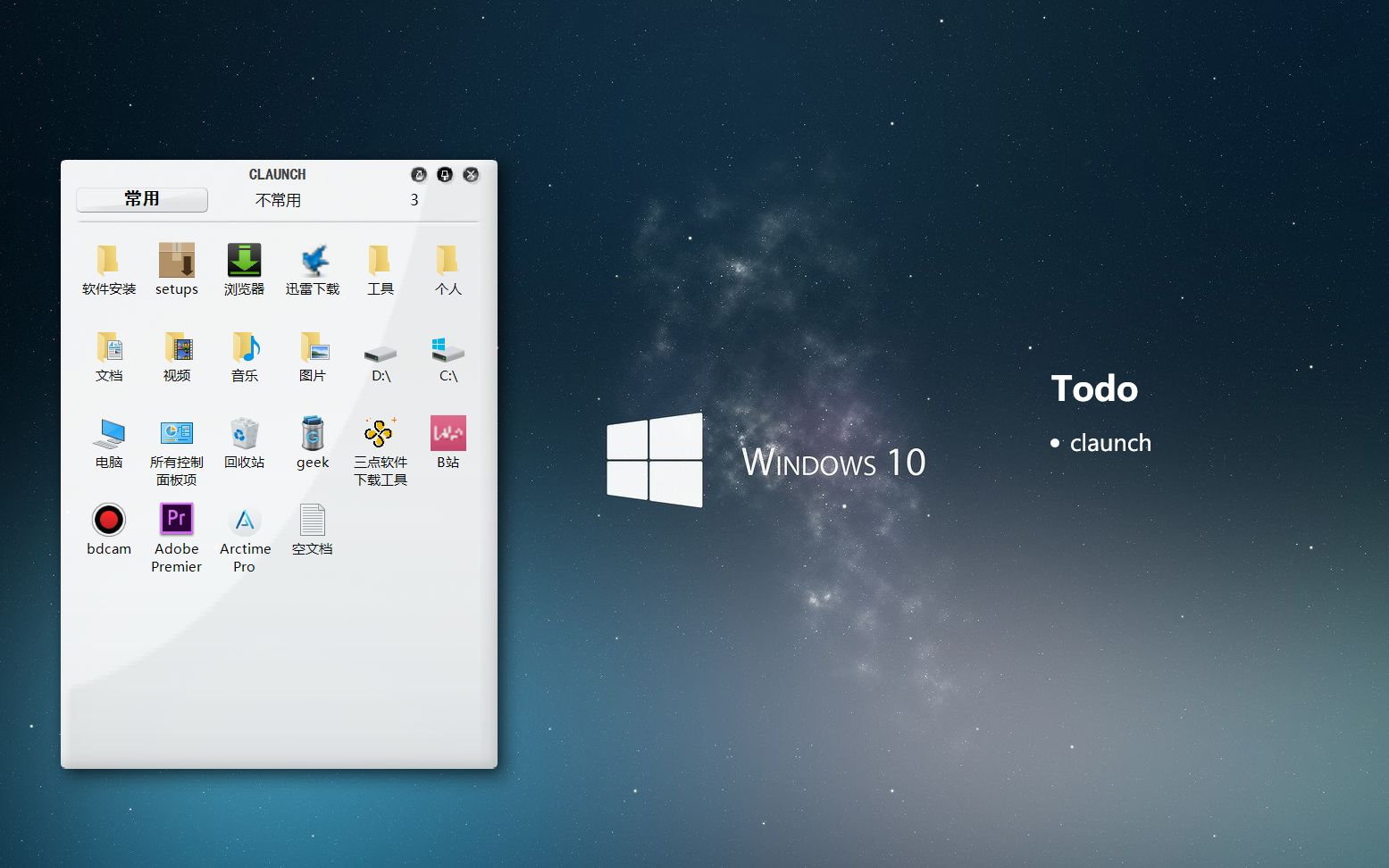This screenshot has height=868, width=1389.
Task: Open the 文档 documents folder
Action: coord(109,346)
